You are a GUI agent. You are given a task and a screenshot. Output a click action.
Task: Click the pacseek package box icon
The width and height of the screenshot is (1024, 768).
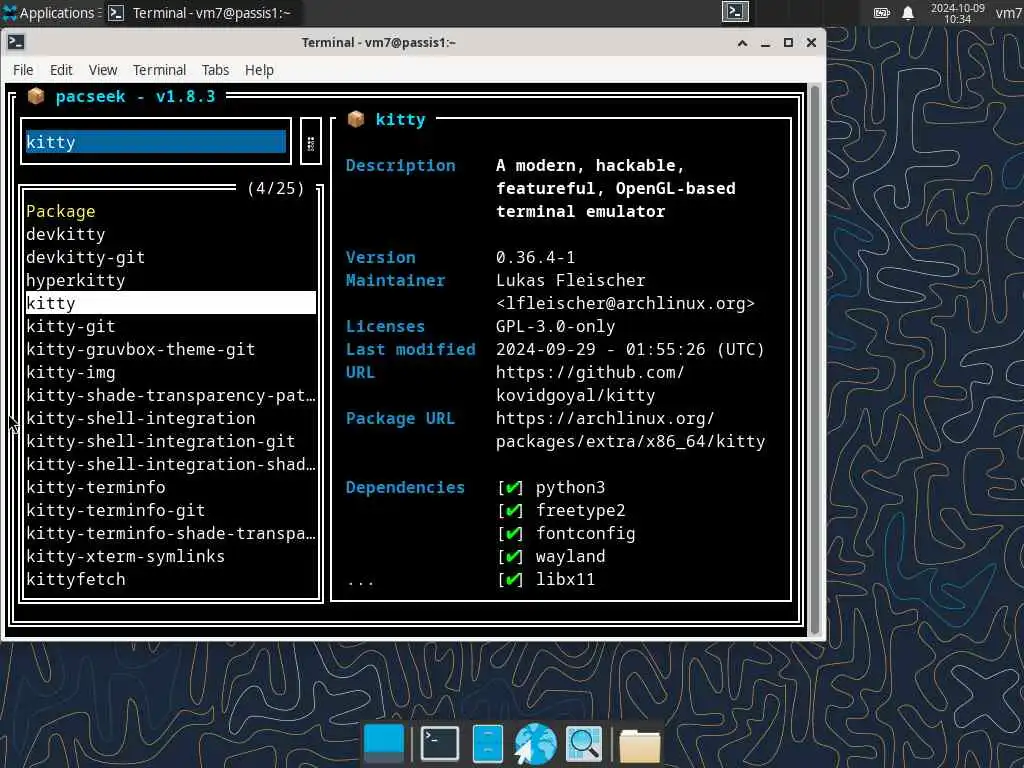[36, 97]
